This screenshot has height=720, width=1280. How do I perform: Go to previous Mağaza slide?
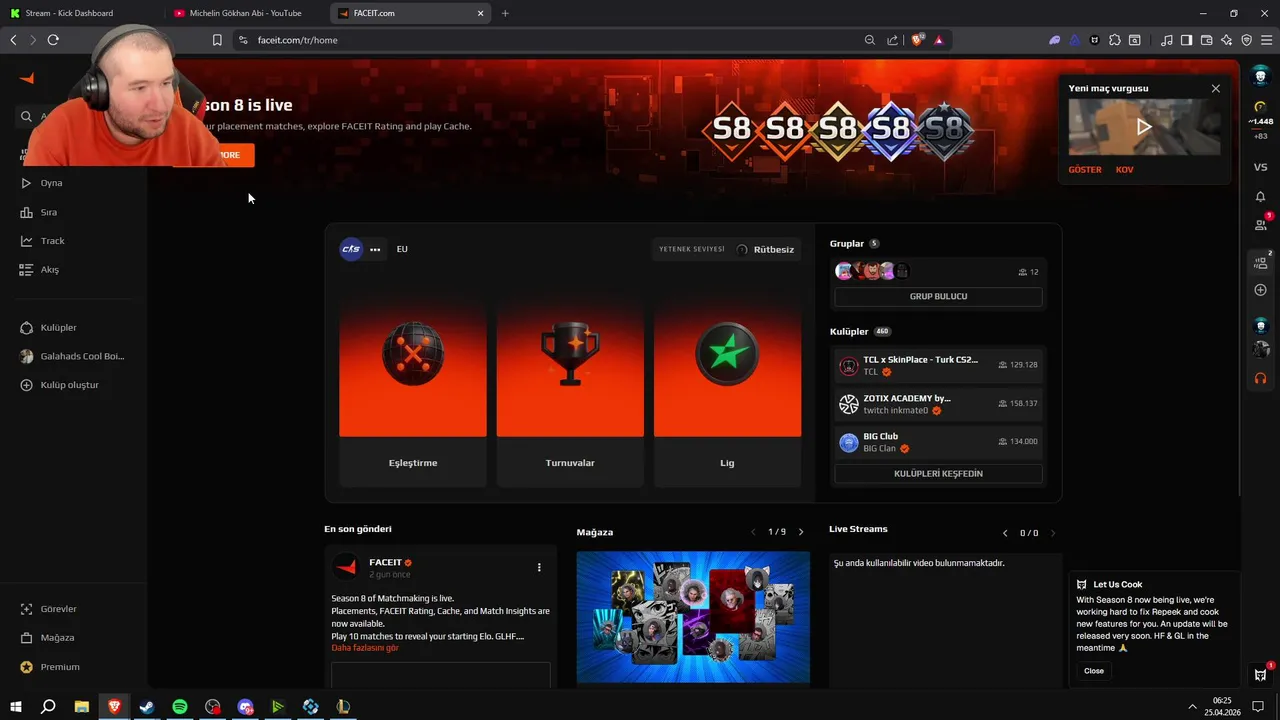click(753, 532)
